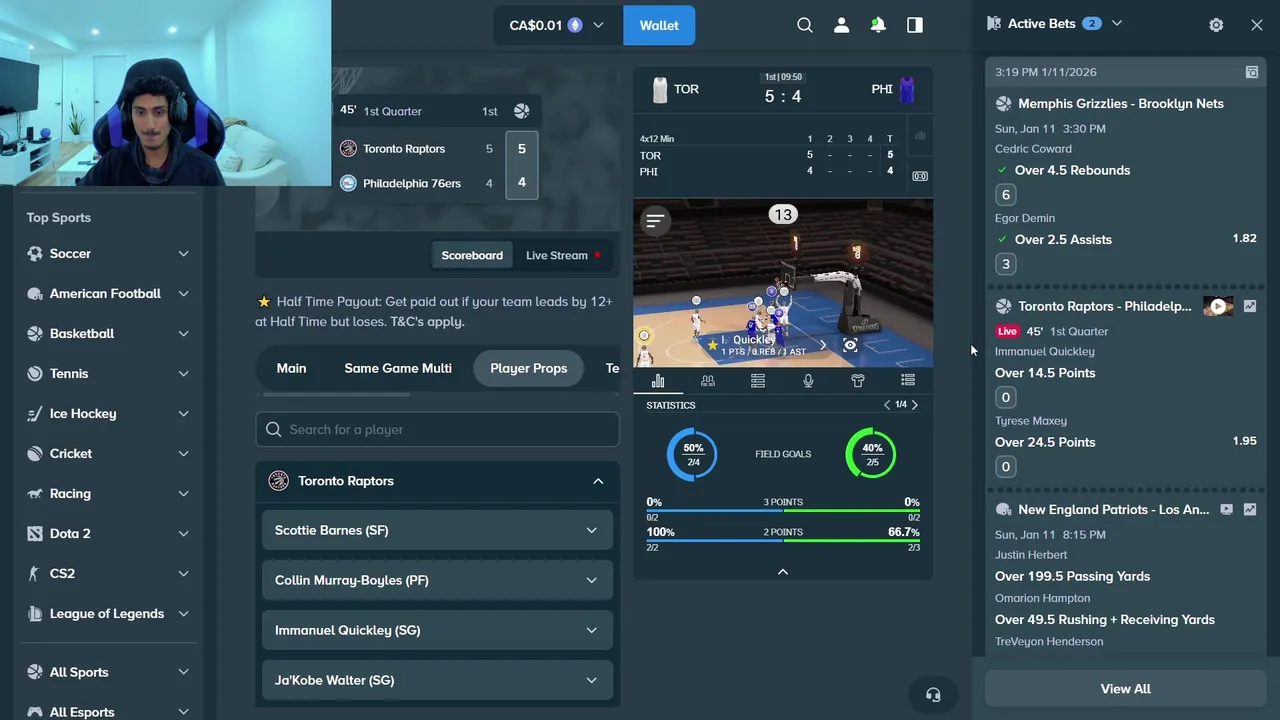1280x720 pixels.
Task: Open Active Bets settings gear
Action: click(1216, 25)
